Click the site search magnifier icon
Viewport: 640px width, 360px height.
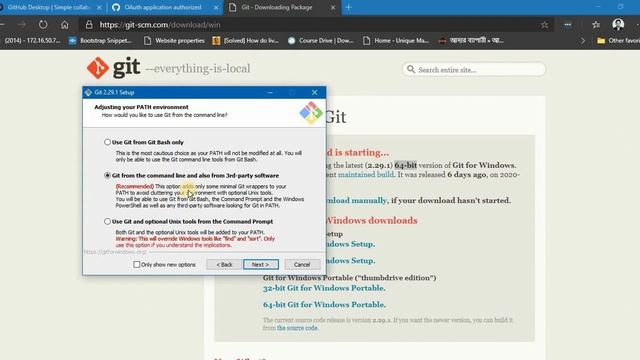point(411,69)
